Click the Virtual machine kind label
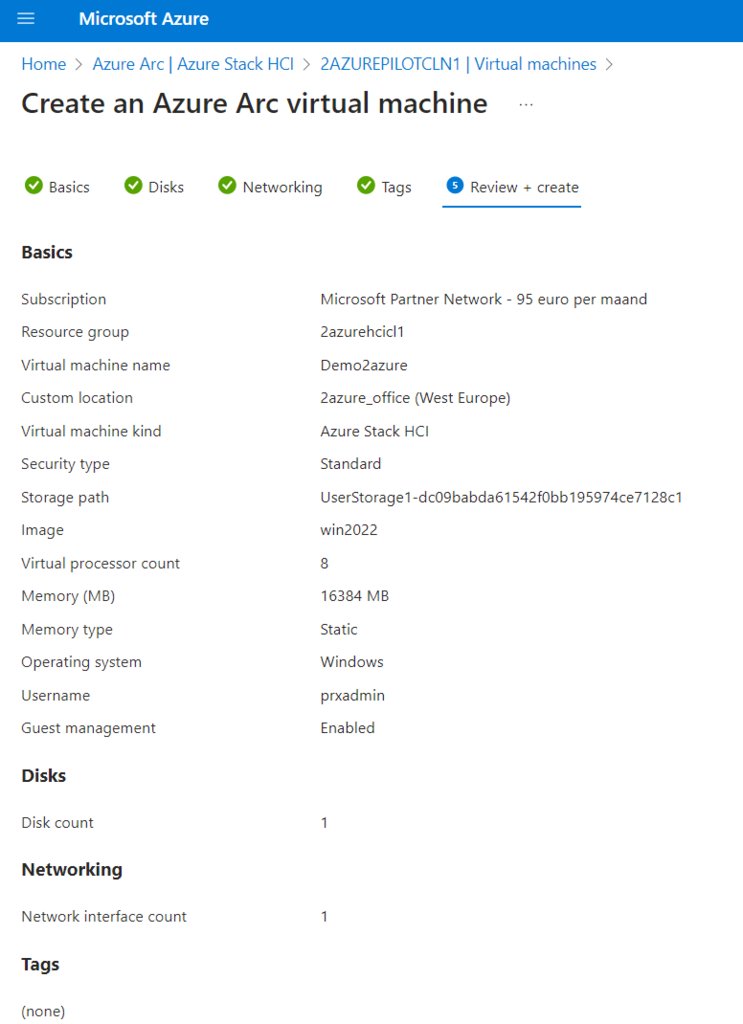This screenshot has width=743, height=1024. [x=91, y=431]
